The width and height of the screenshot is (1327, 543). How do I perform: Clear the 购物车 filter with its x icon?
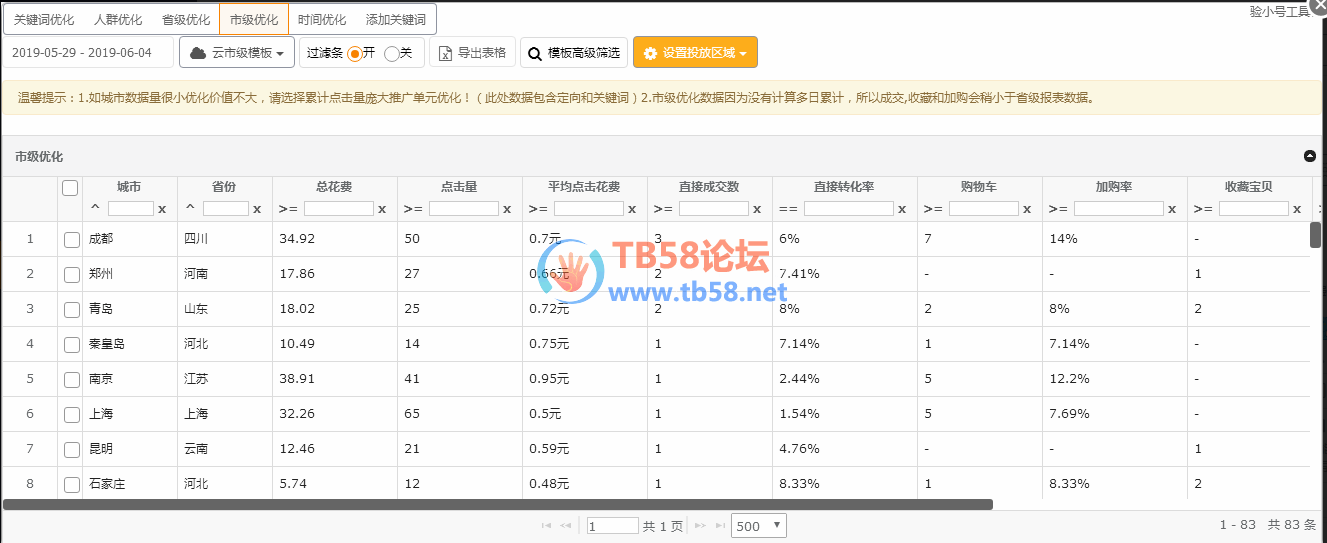[x=1027, y=209]
